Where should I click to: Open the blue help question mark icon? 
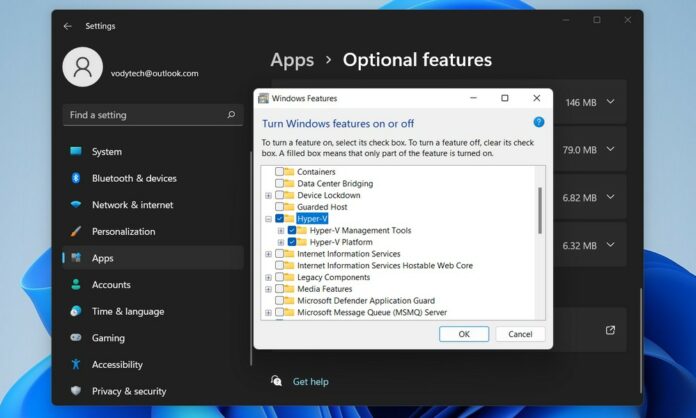[x=538, y=122]
